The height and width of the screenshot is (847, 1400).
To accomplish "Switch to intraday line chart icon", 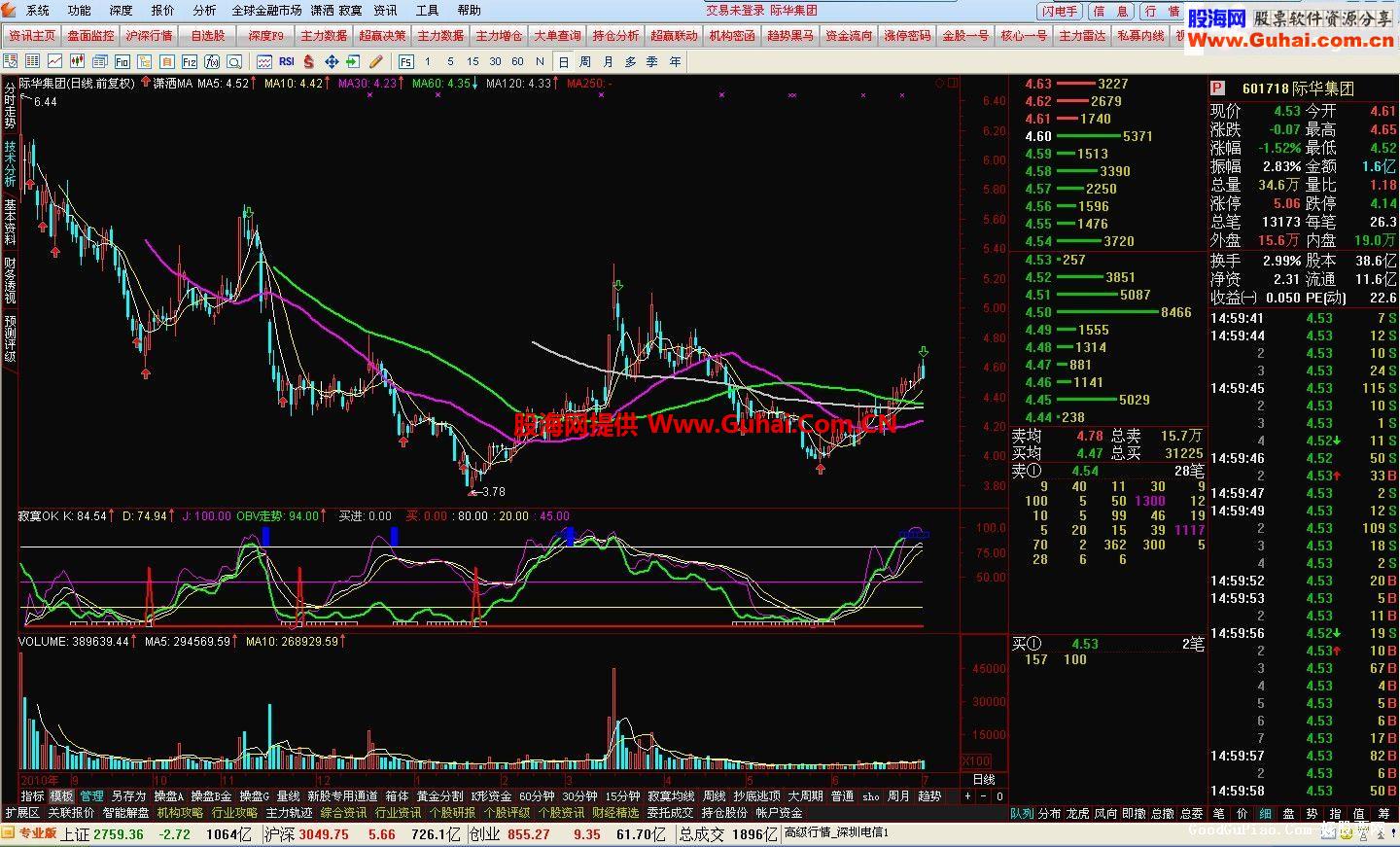I will pyautogui.click(x=54, y=61).
